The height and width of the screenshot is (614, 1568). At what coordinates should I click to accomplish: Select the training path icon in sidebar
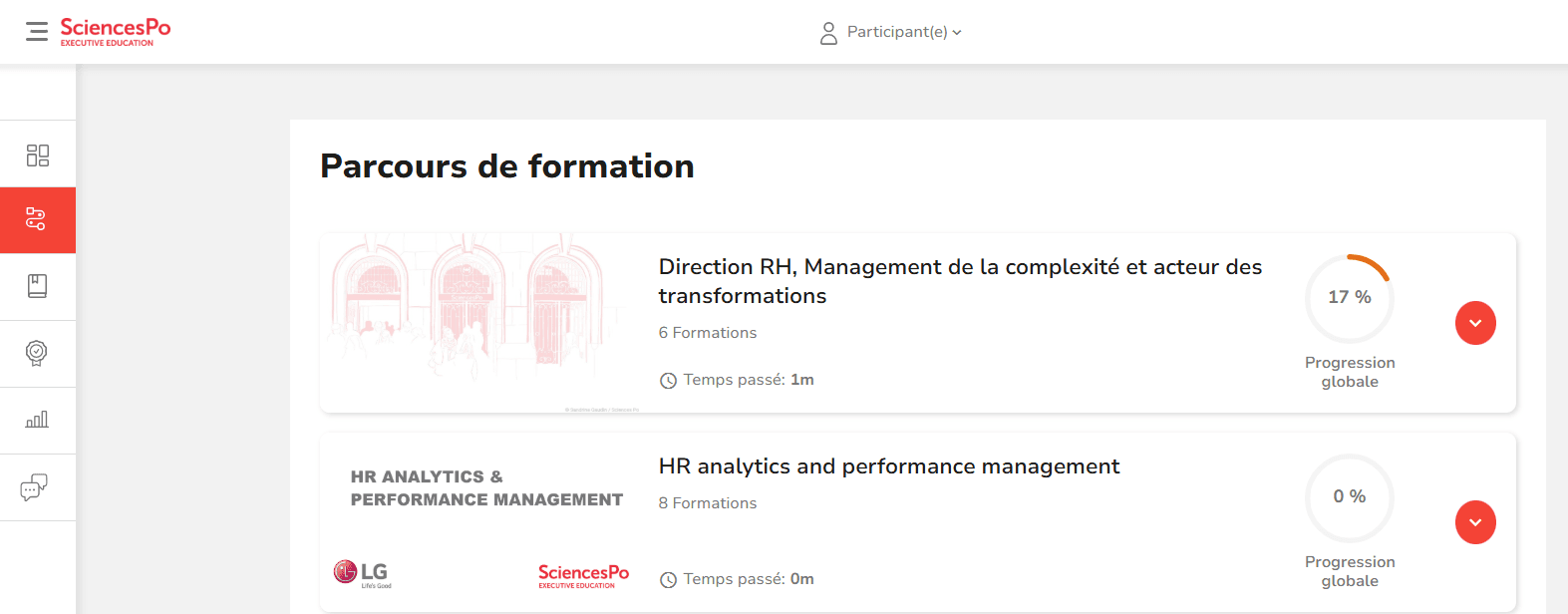pyautogui.click(x=37, y=219)
